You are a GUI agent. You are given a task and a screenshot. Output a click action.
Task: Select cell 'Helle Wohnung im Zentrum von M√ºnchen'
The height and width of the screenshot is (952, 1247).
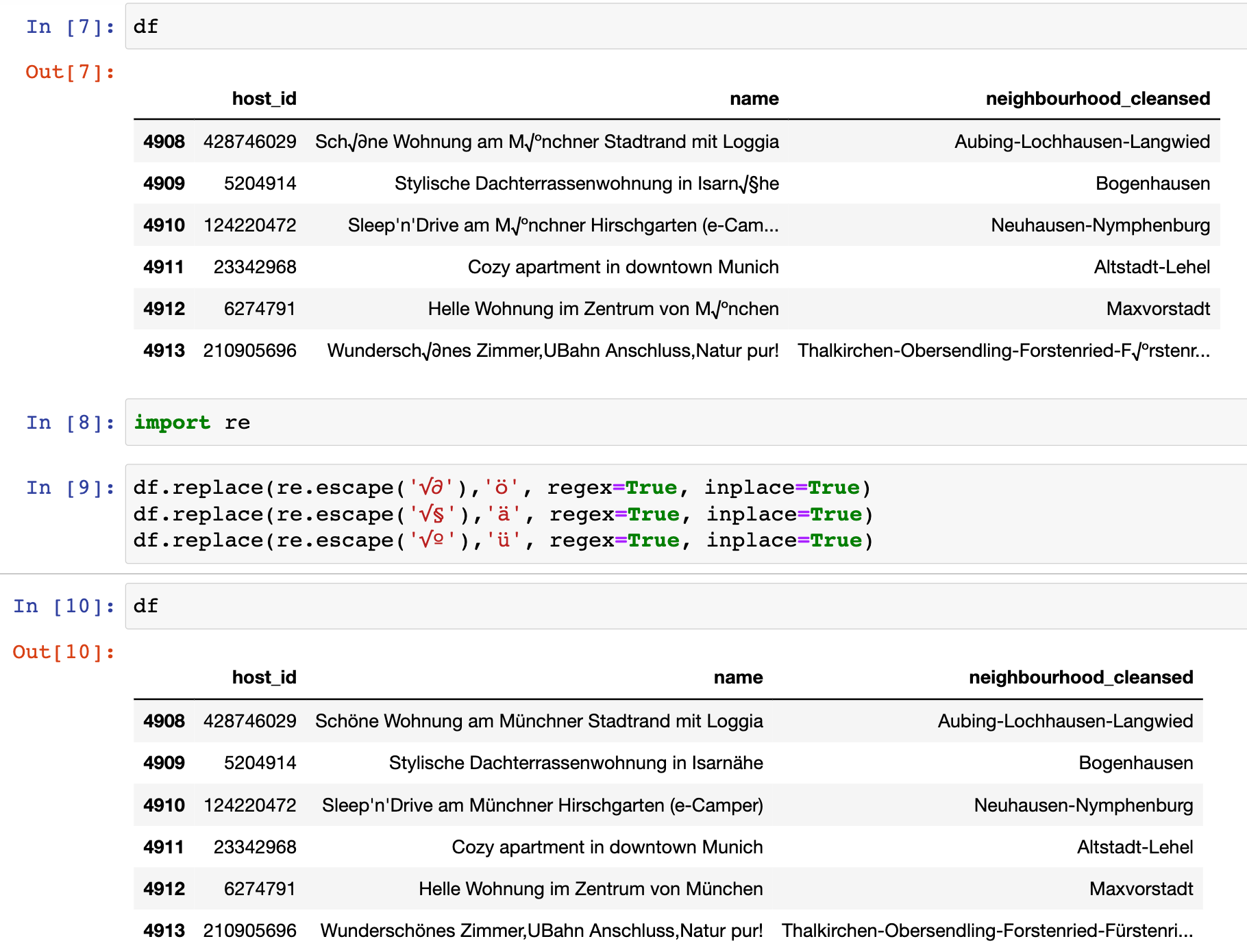(x=603, y=309)
